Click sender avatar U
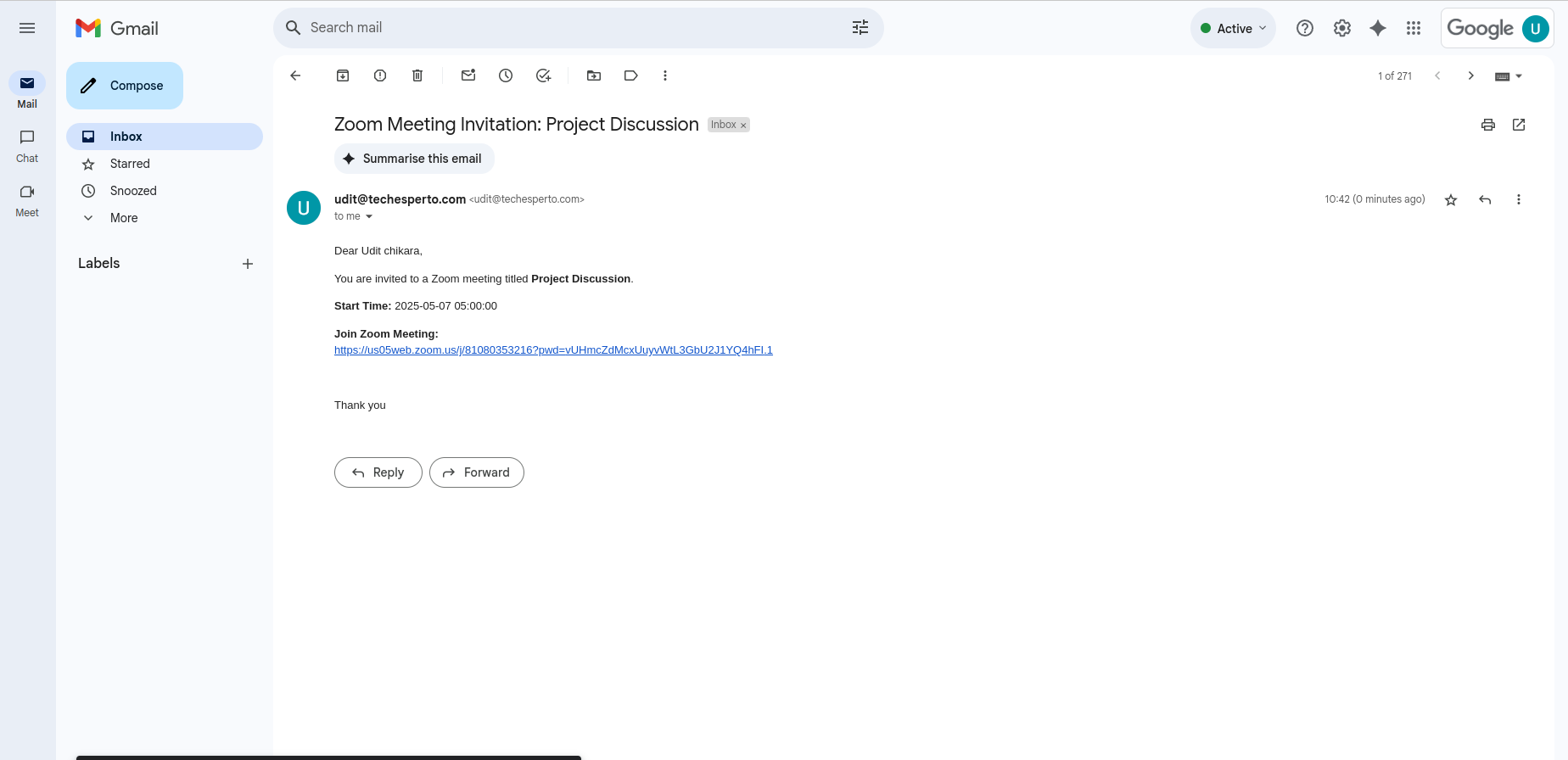 coord(304,208)
